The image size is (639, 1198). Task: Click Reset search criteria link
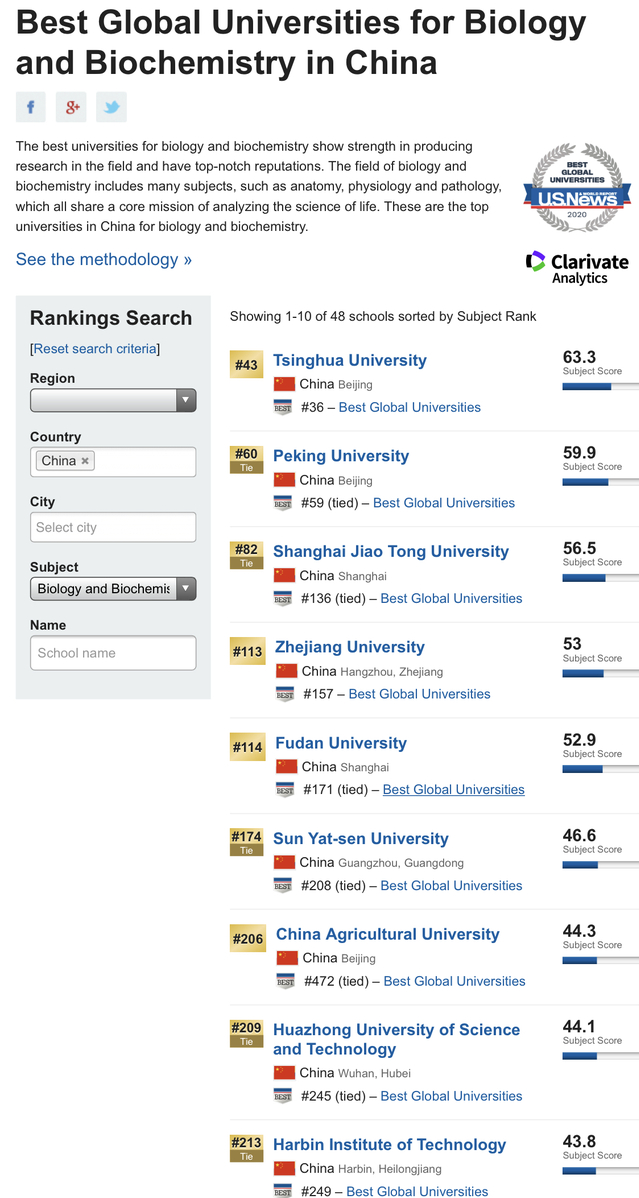(95, 348)
